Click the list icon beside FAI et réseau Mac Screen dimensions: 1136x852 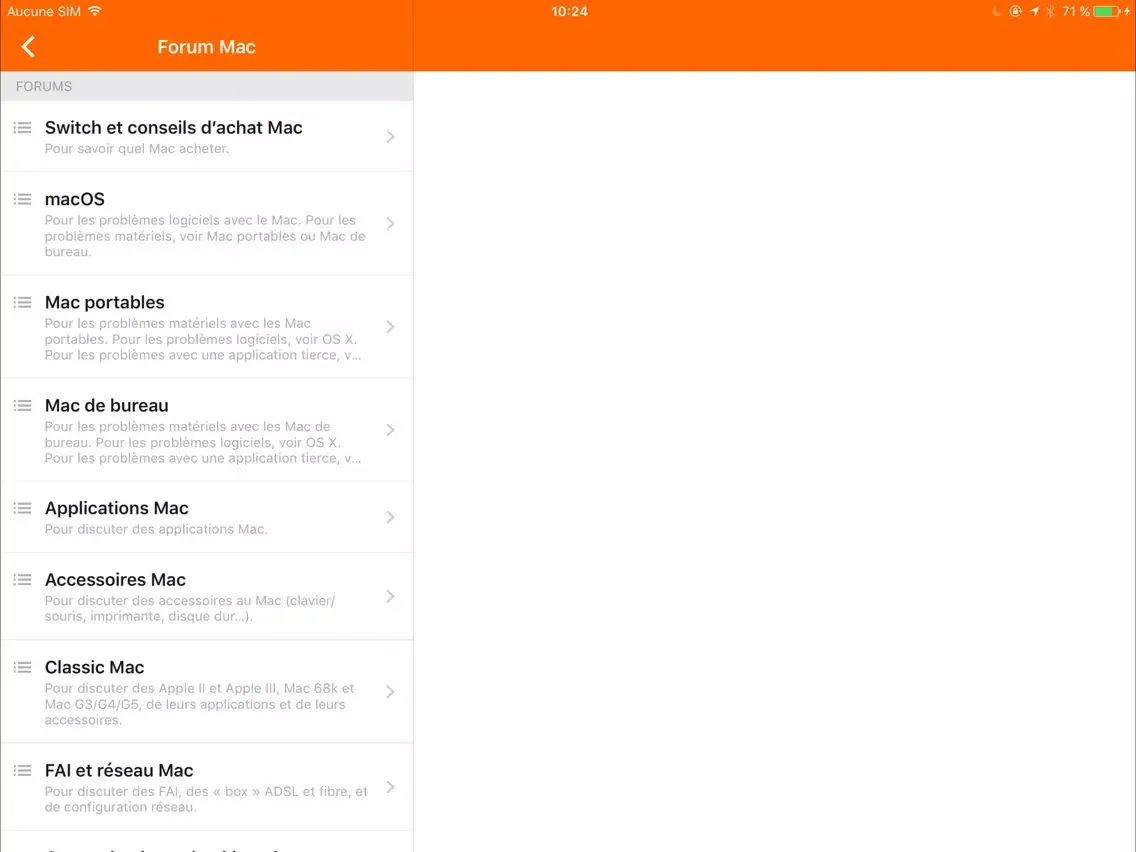(x=22, y=771)
